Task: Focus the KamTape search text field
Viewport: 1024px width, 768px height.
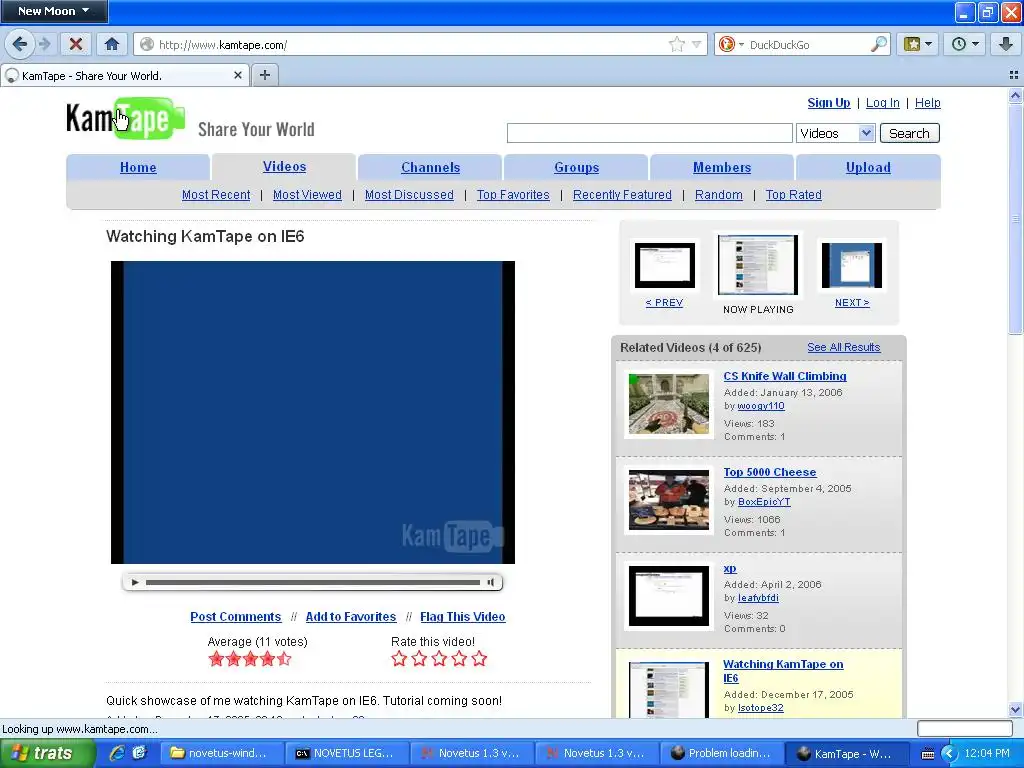Action: (650, 133)
